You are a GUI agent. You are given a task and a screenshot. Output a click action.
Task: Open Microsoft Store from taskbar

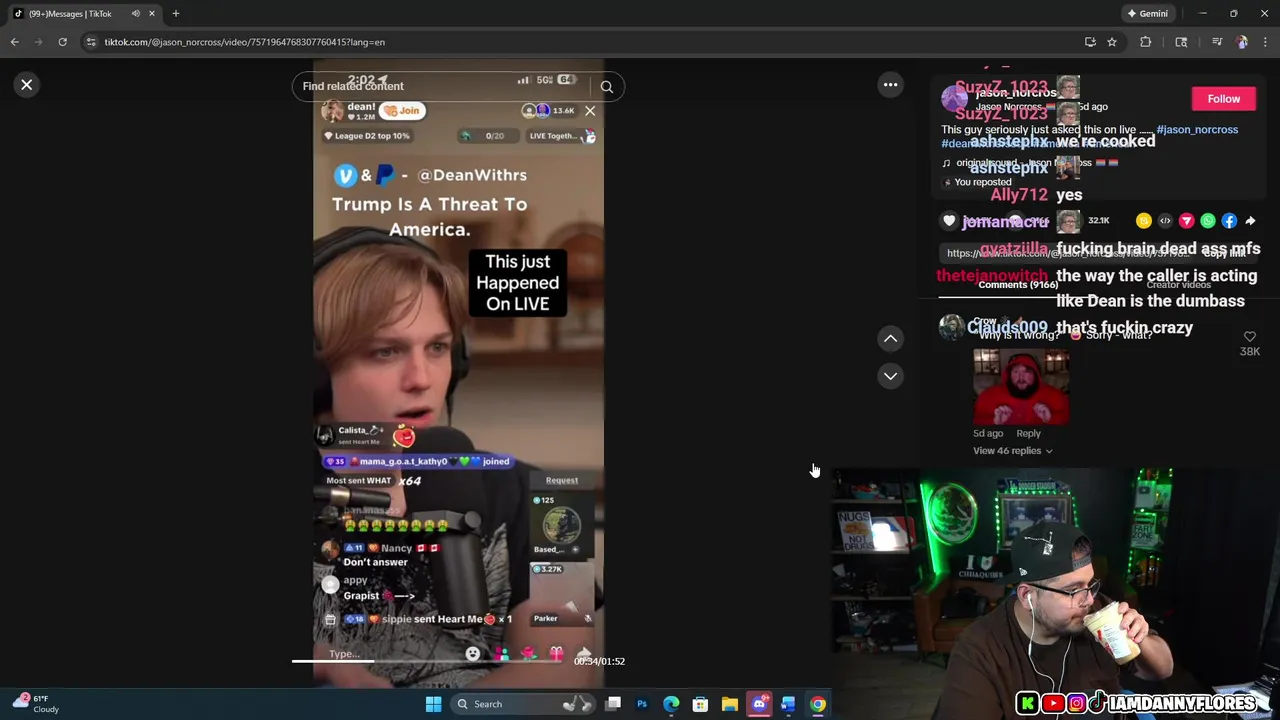point(700,704)
